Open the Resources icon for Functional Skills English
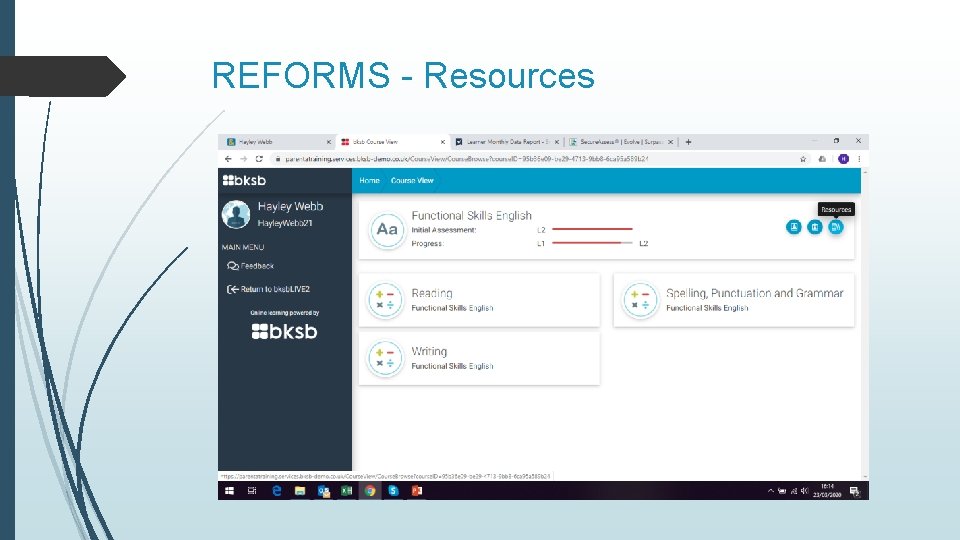 click(x=836, y=227)
